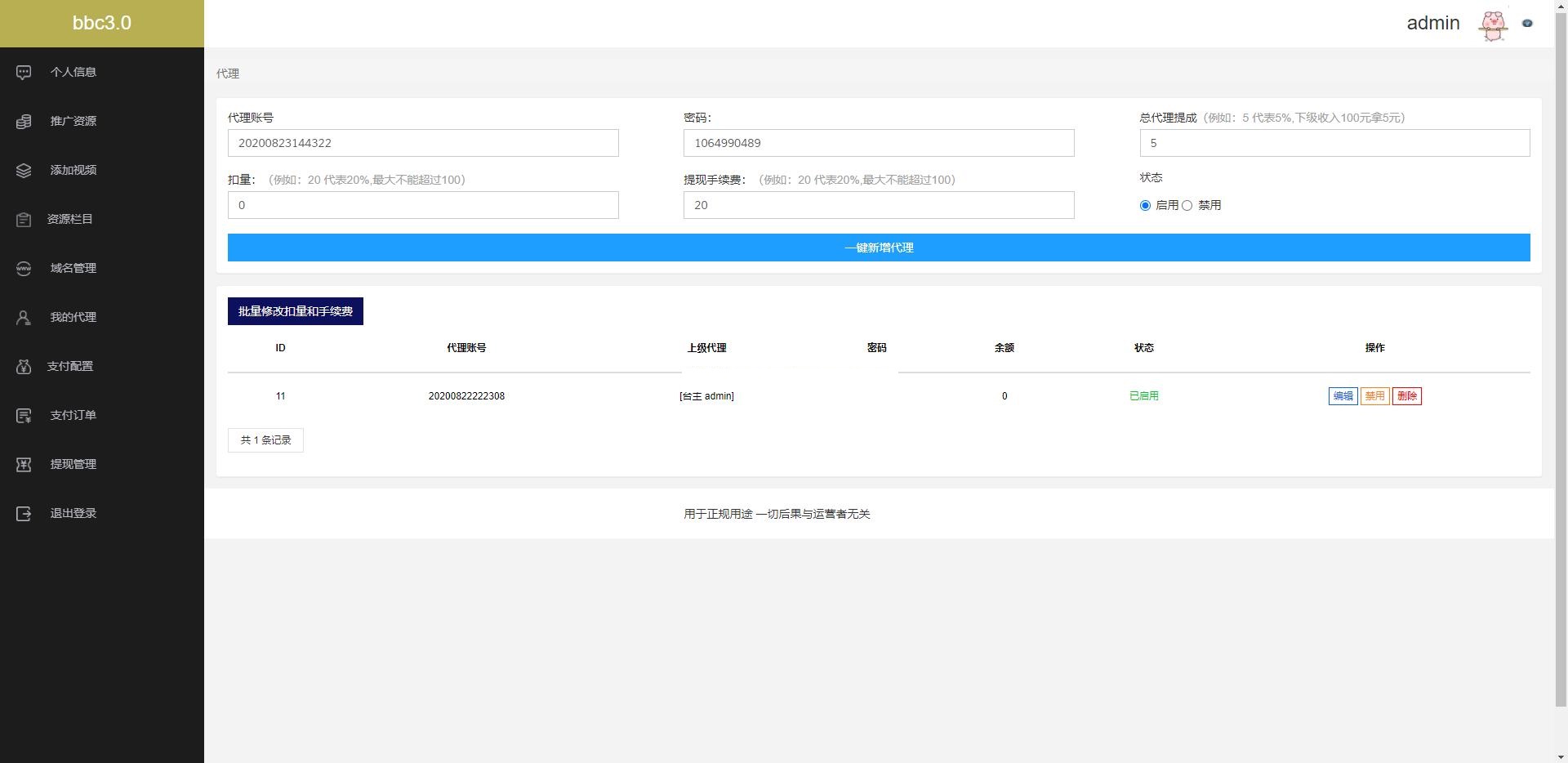Expand the small dropdown beside admin avatar
Screen dimensions: 1568x763
coord(1527,24)
